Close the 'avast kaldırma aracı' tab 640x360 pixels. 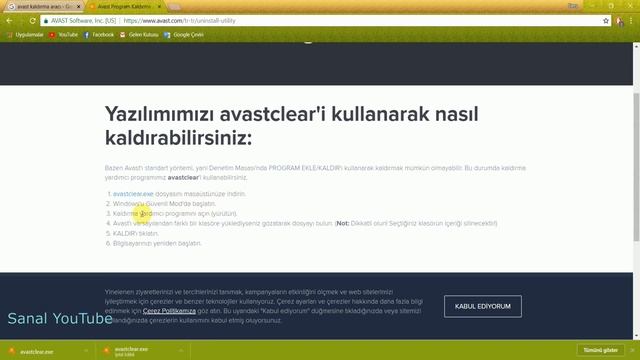coord(79,7)
